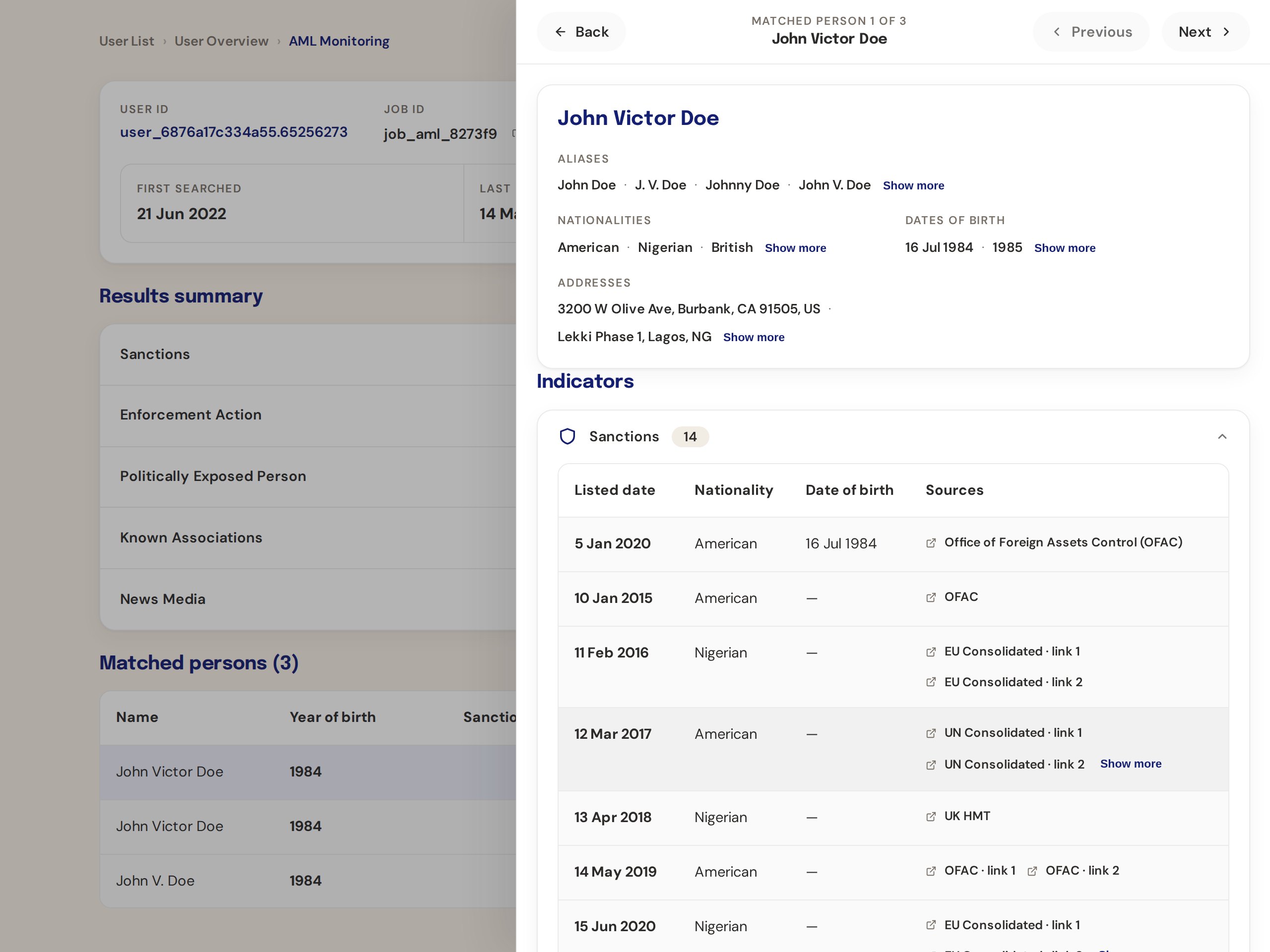Select Sanctions in Results summary
This screenshot has height=952, width=1270.
tap(308, 355)
